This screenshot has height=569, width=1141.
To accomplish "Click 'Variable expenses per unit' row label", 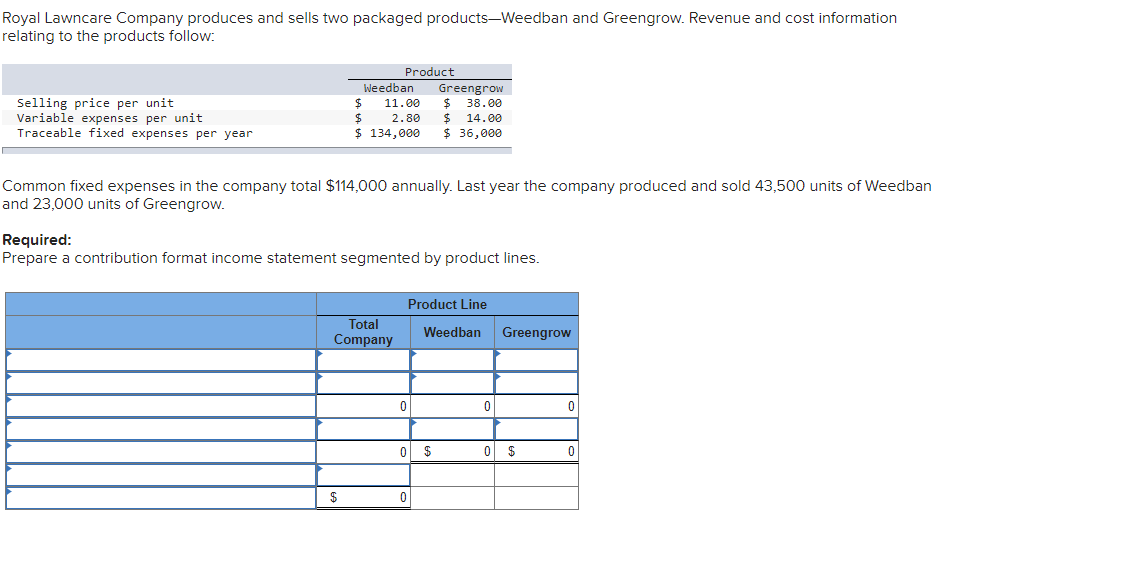I will [110, 118].
